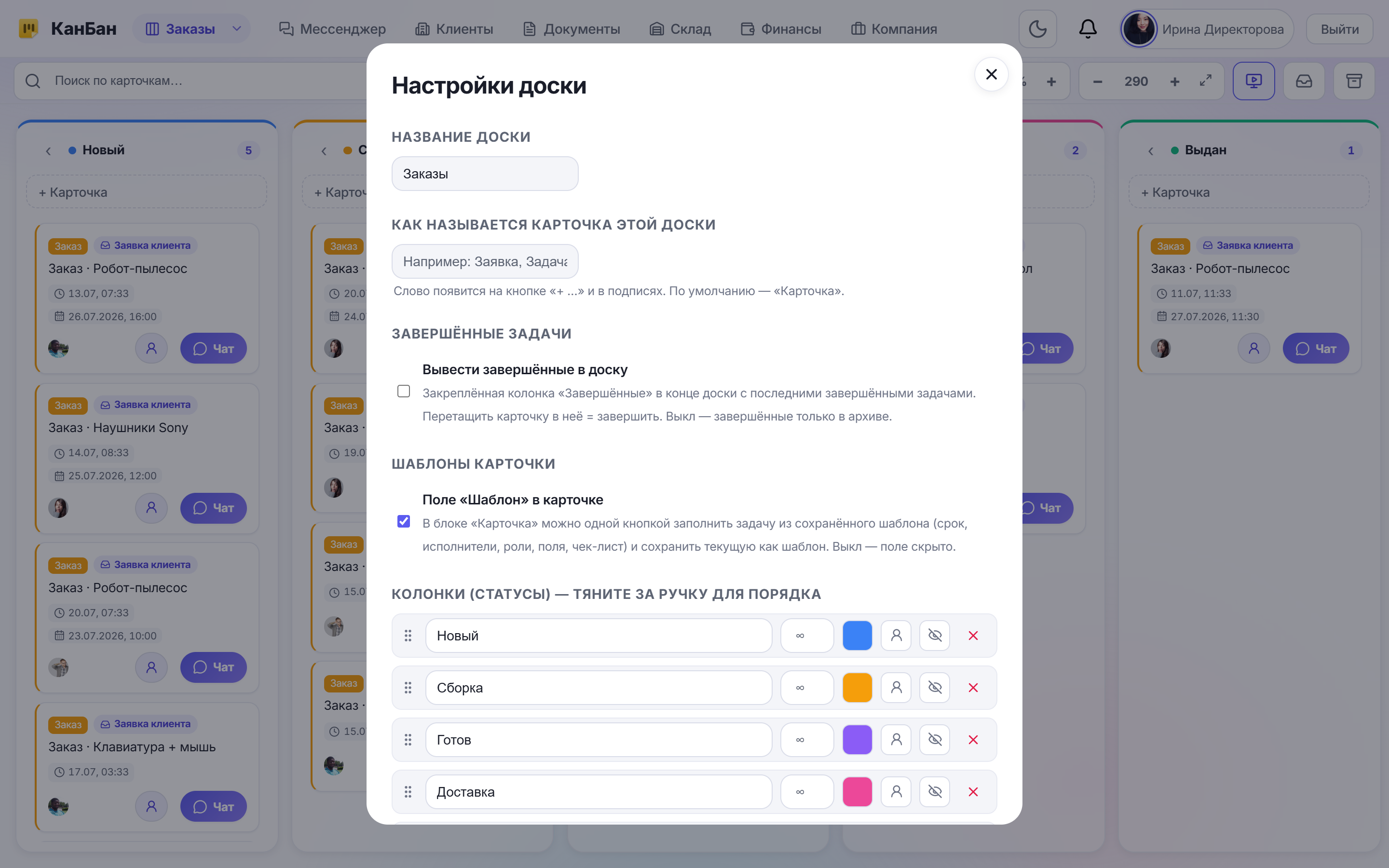Open Клиенты in top navigation
Screen dimensions: 1389x868
(x=454, y=29)
